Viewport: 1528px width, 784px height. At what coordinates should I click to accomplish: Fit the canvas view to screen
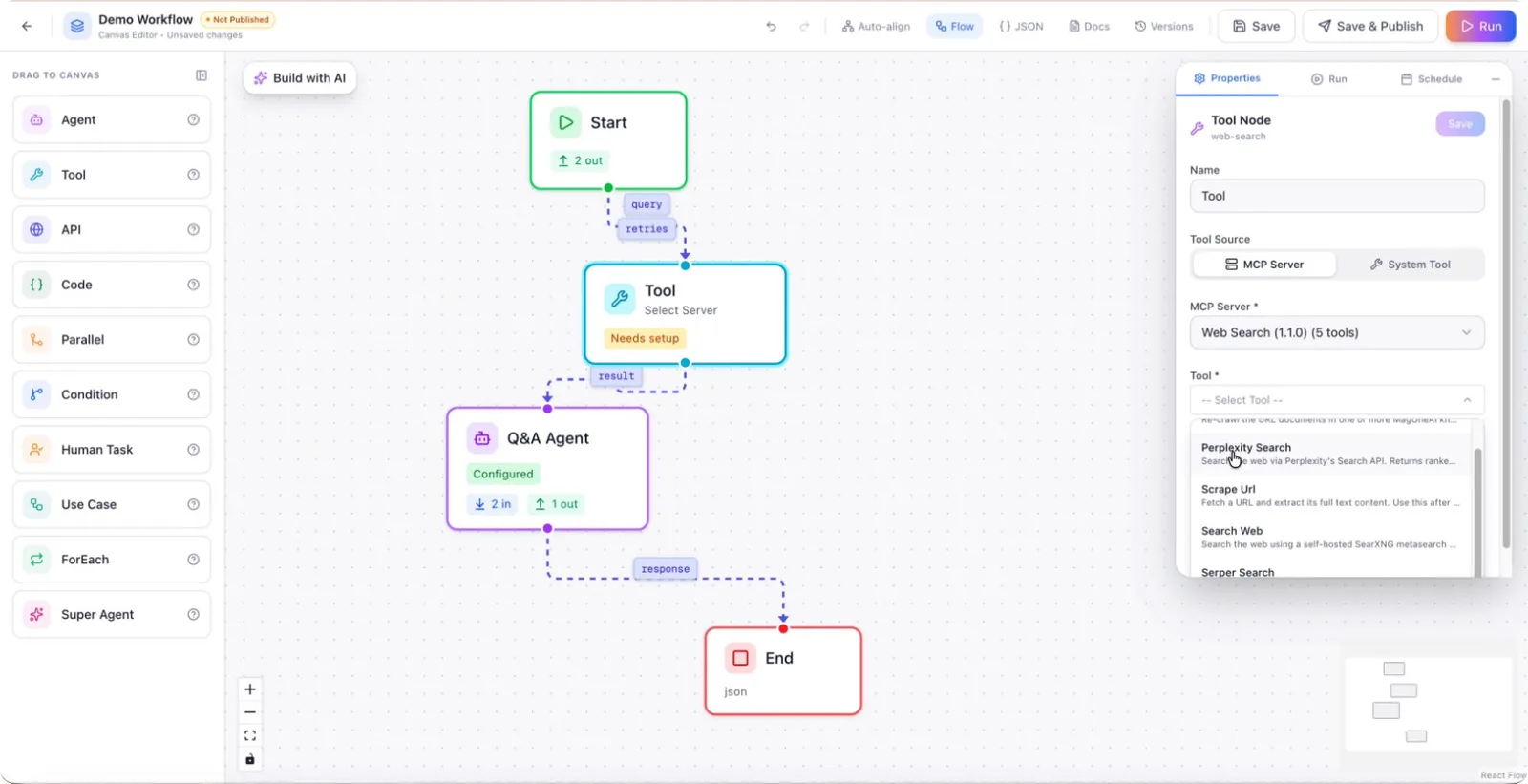250,735
